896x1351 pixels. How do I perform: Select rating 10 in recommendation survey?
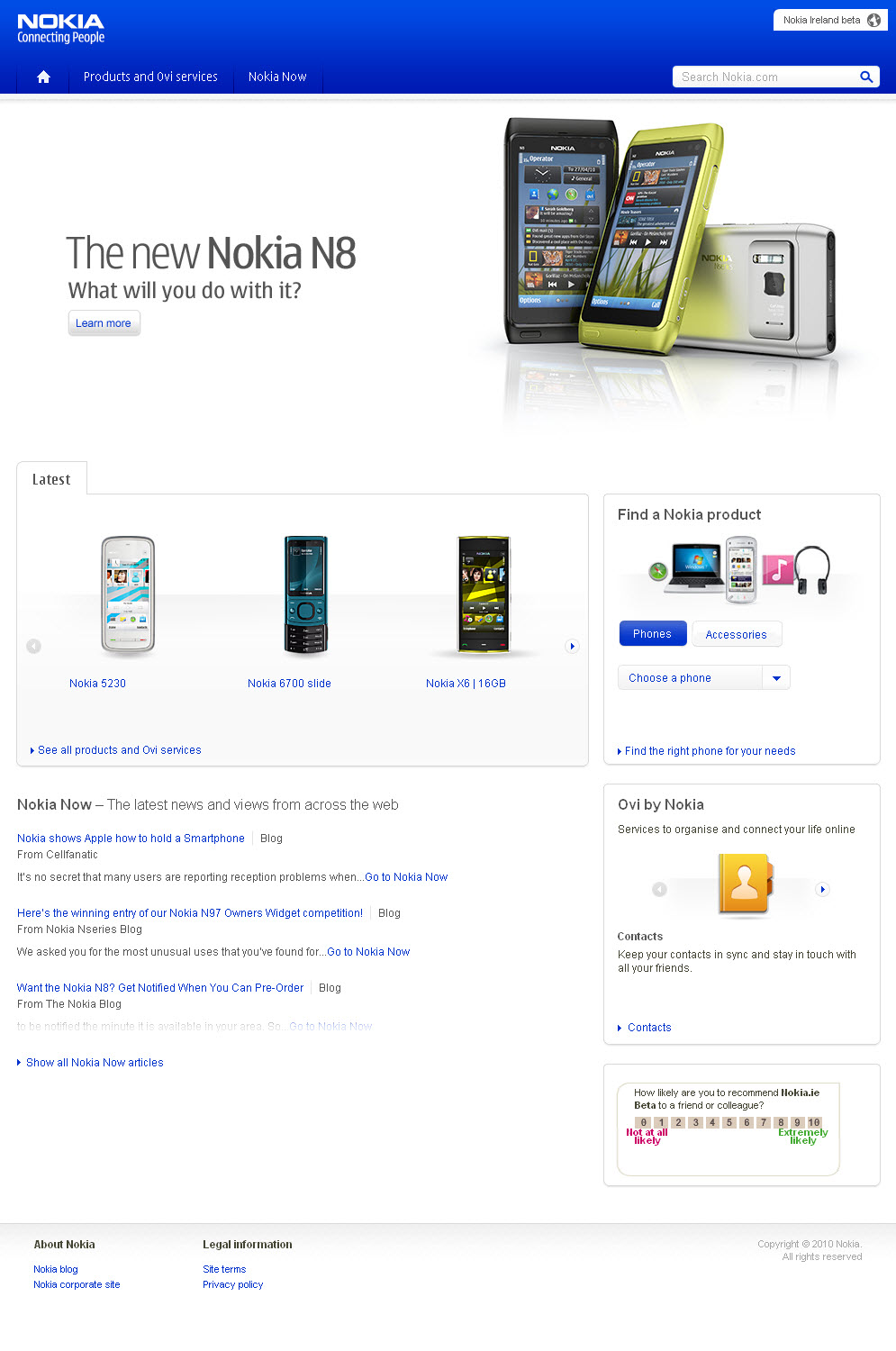(814, 1122)
